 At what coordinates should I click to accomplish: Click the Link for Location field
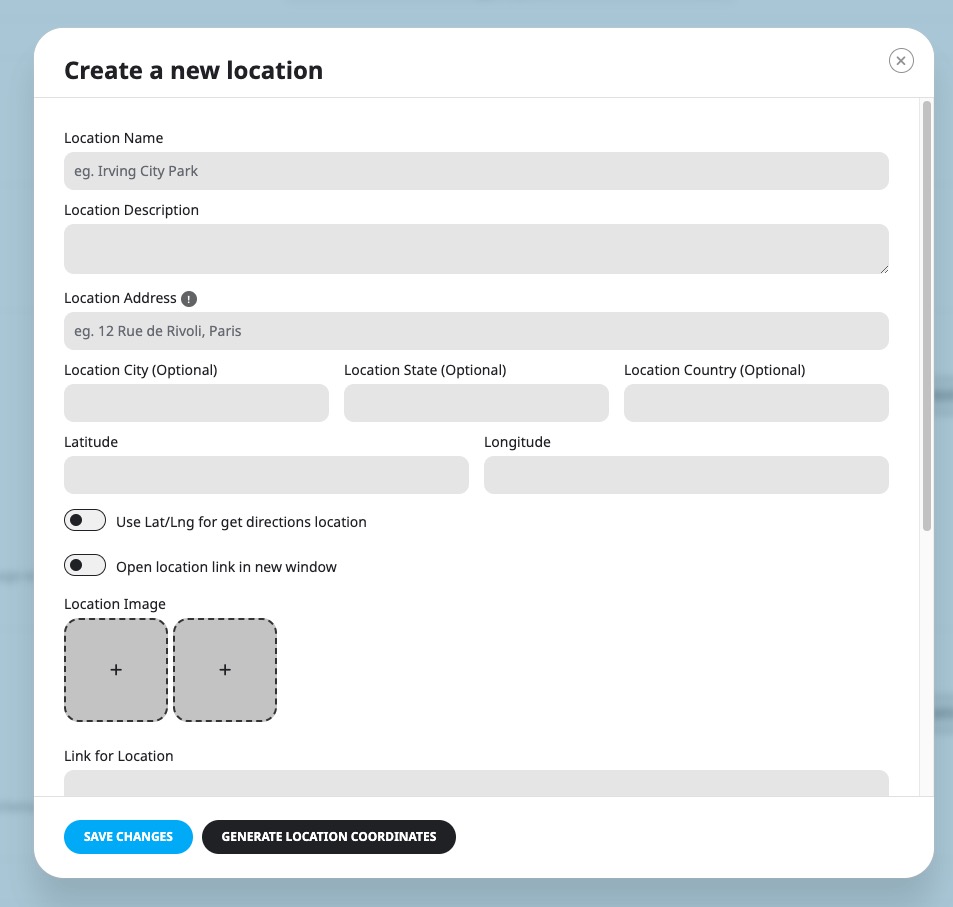476,784
